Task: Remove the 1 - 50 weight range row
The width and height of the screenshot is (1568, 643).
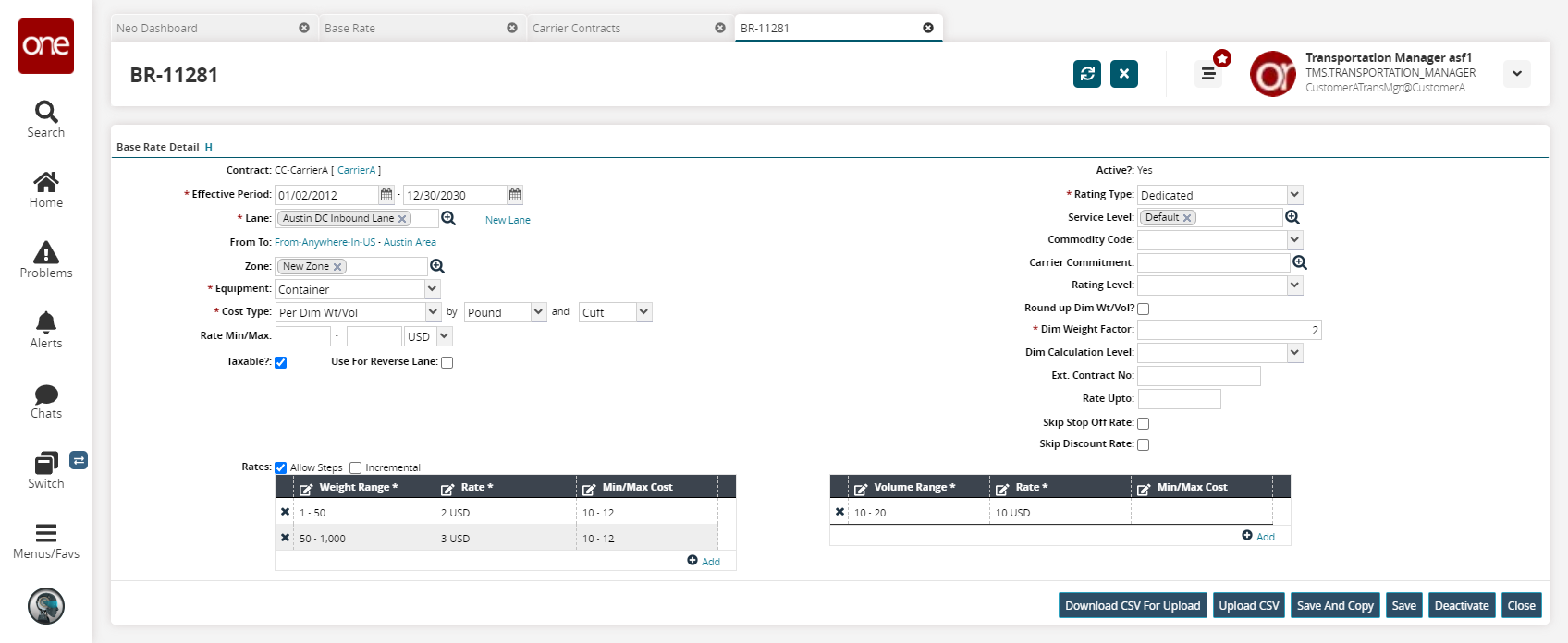Action: point(285,512)
